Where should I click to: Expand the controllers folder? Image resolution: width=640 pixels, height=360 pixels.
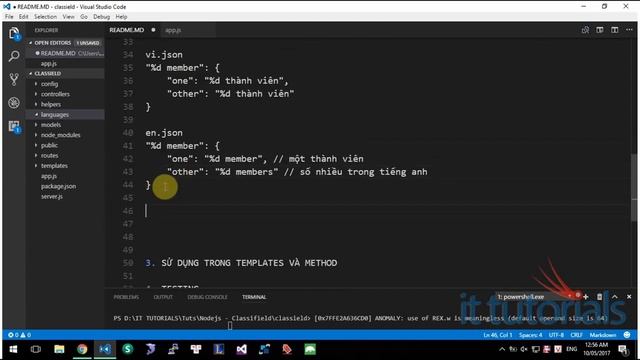[55, 94]
